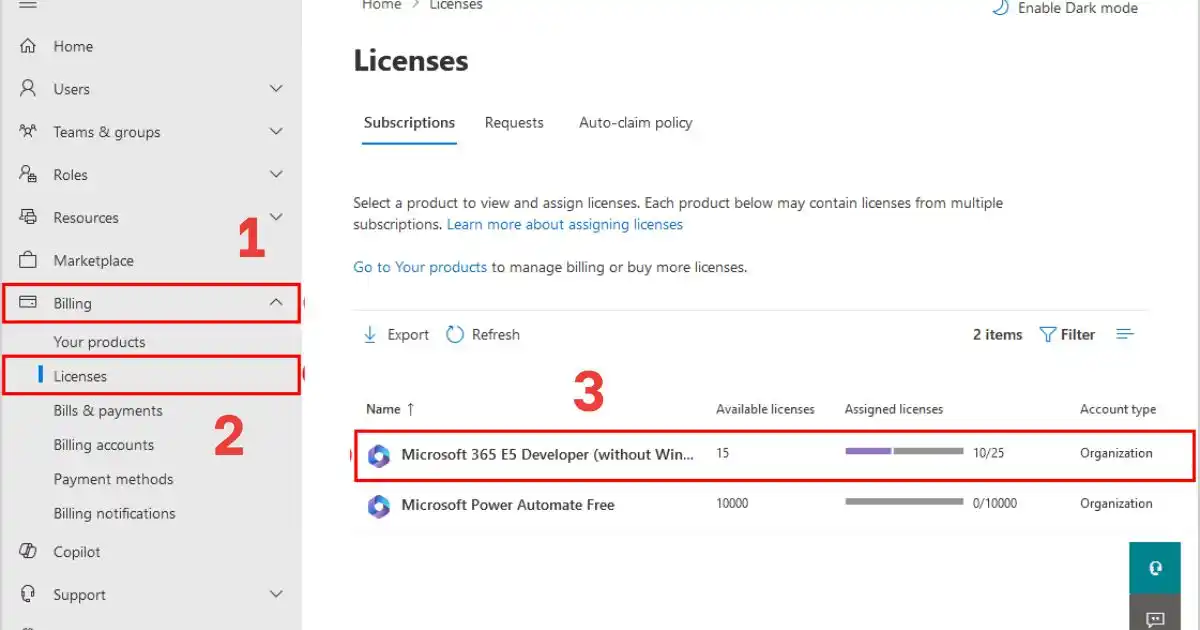Click Organization in Microsoft 365 E5 row

click(x=1116, y=453)
